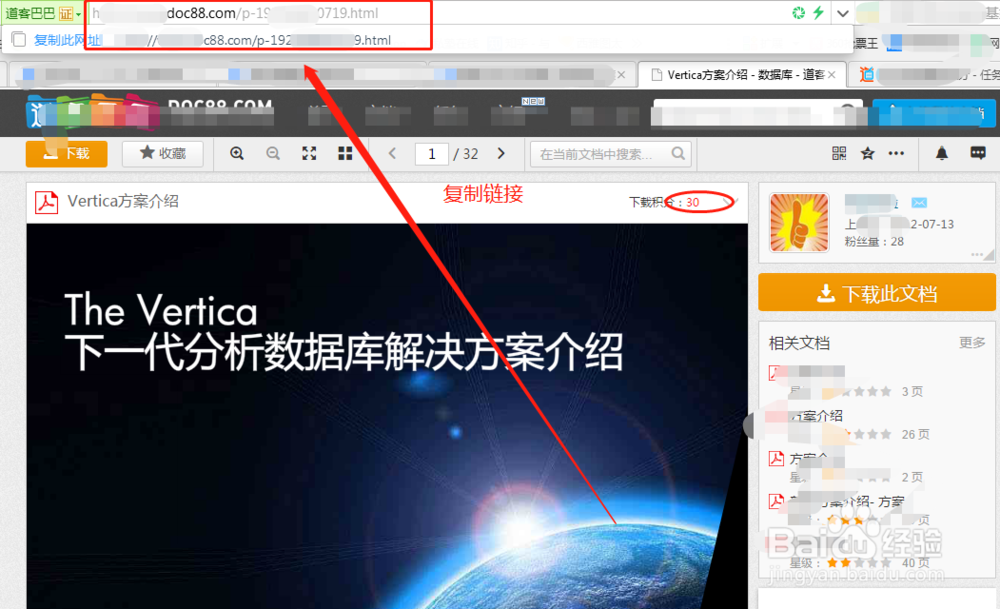This screenshot has width=1000, height=609.
Task: Toggle fullscreen view icon
Action: point(309,154)
